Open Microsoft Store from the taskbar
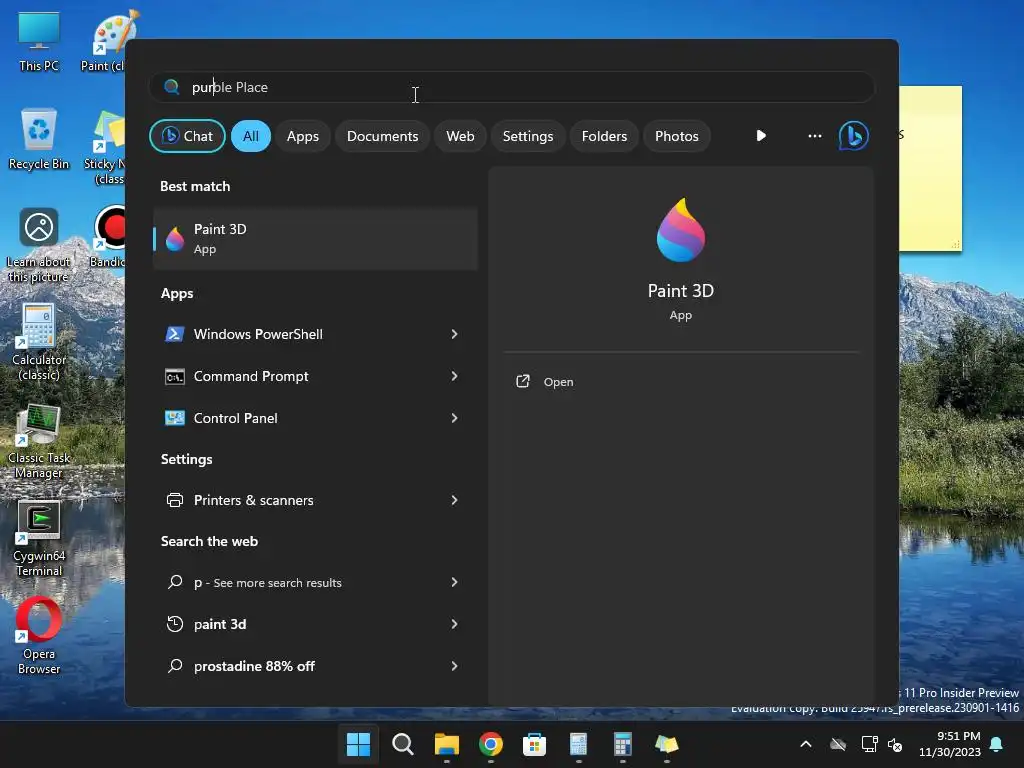The width and height of the screenshot is (1024, 768). (x=534, y=744)
